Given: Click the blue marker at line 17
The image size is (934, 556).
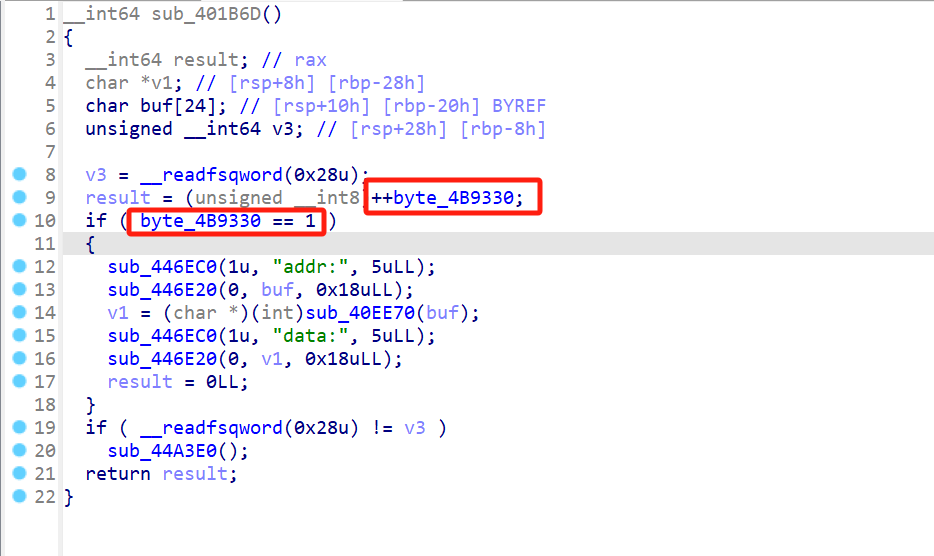Looking at the screenshot, I should (x=19, y=382).
